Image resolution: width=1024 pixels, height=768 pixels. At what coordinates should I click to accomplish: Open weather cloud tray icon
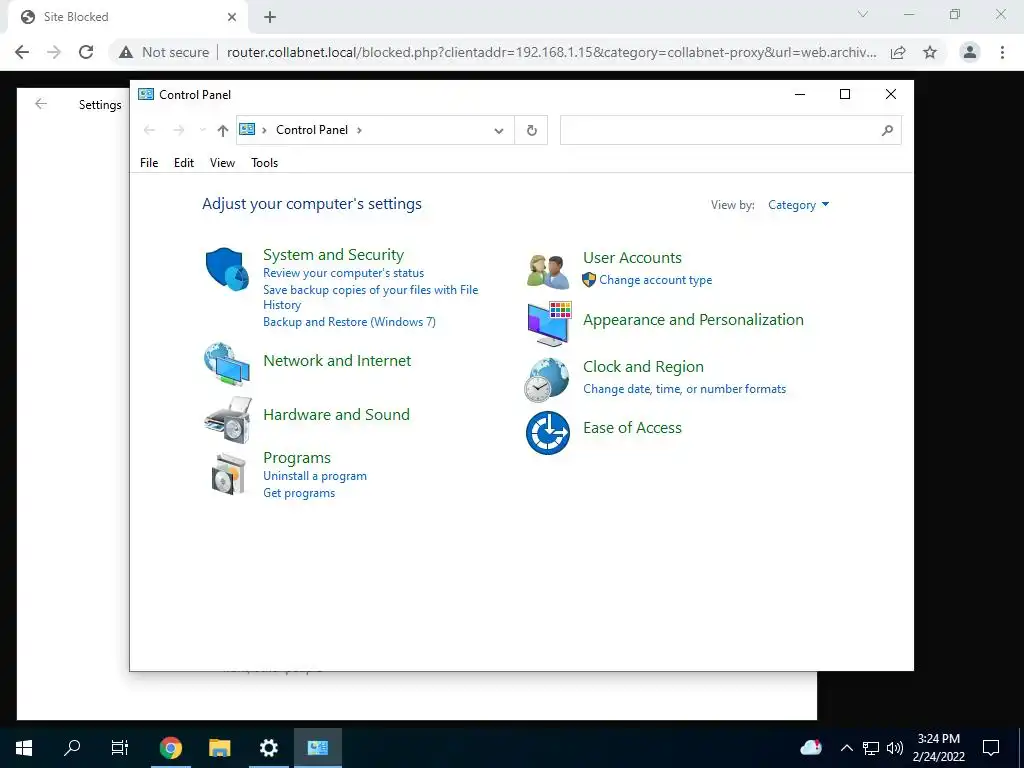(x=810, y=747)
